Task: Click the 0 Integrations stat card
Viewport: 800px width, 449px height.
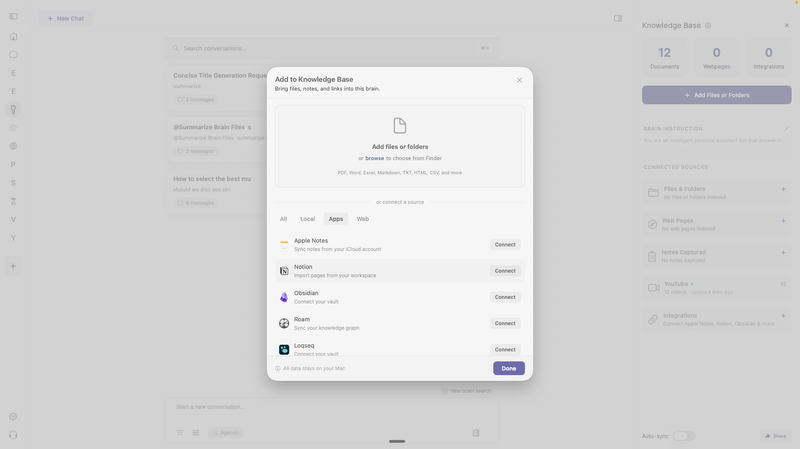Action: coord(768,57)
